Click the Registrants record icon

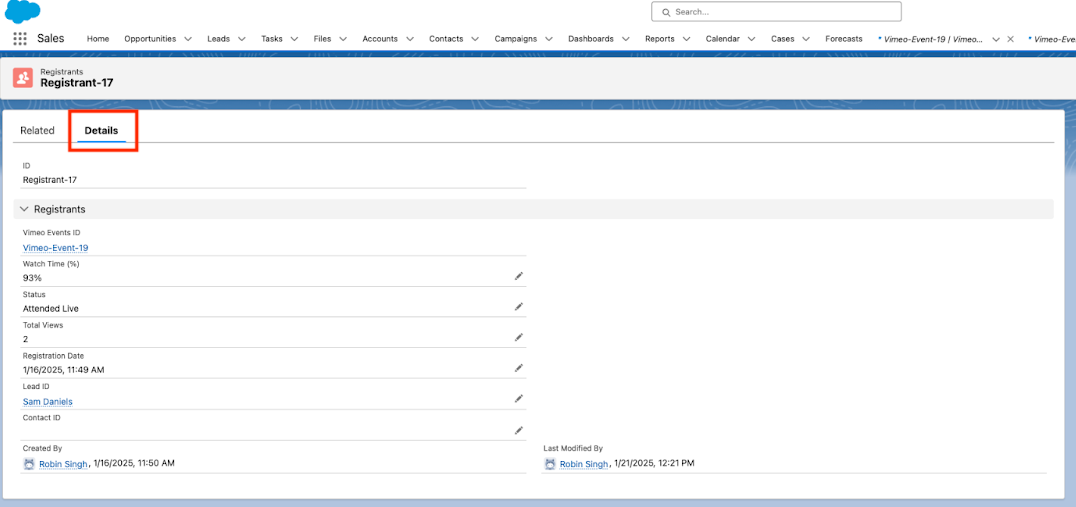click(x=23, y=78)
